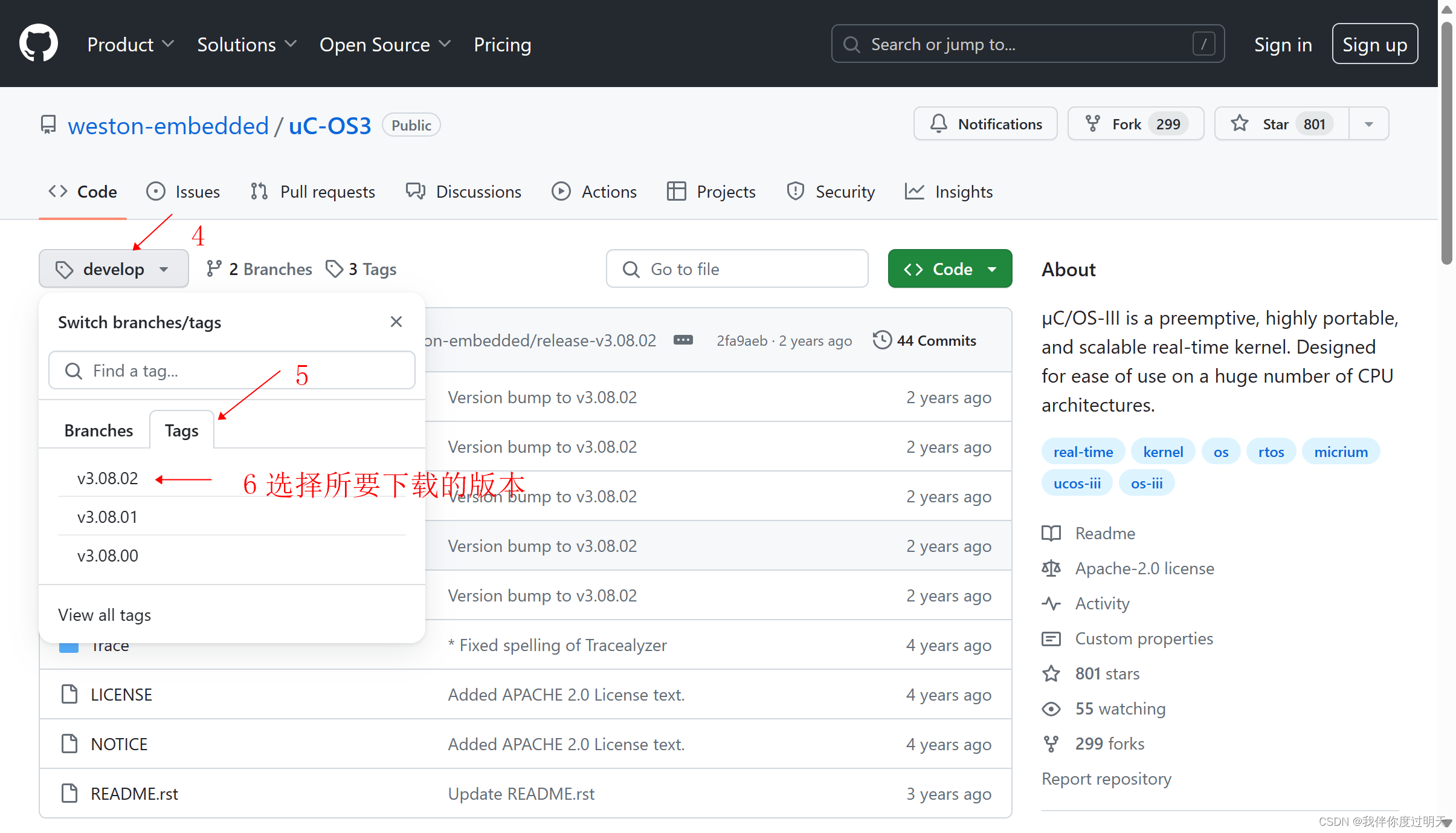Image resolution: width=1456 pixels, height=833 pixels.
Task: Click the Sign up button
Action: pyautogui.click(x=1374, y=44)
